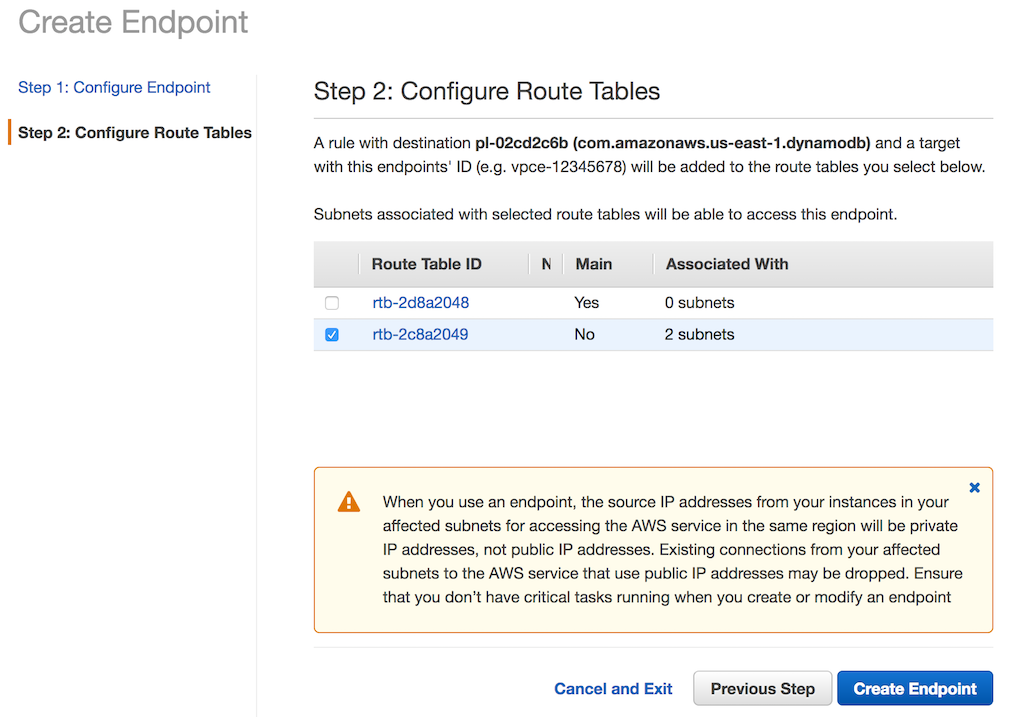Click the orange warning triangle icon
This screenshot has width=1024, height=717.
pos(348,502)
